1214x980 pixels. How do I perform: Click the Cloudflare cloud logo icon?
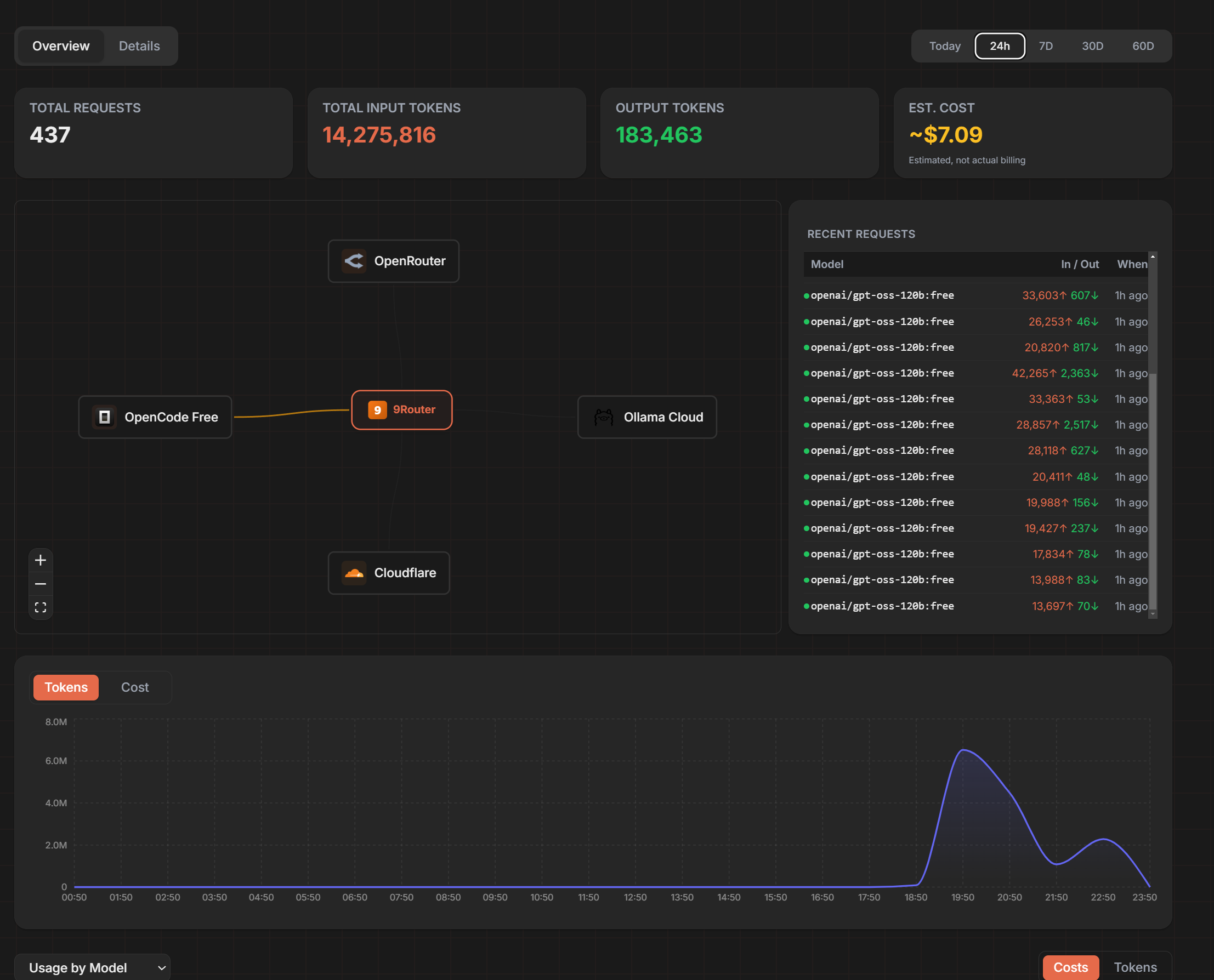tap(354, 573)
